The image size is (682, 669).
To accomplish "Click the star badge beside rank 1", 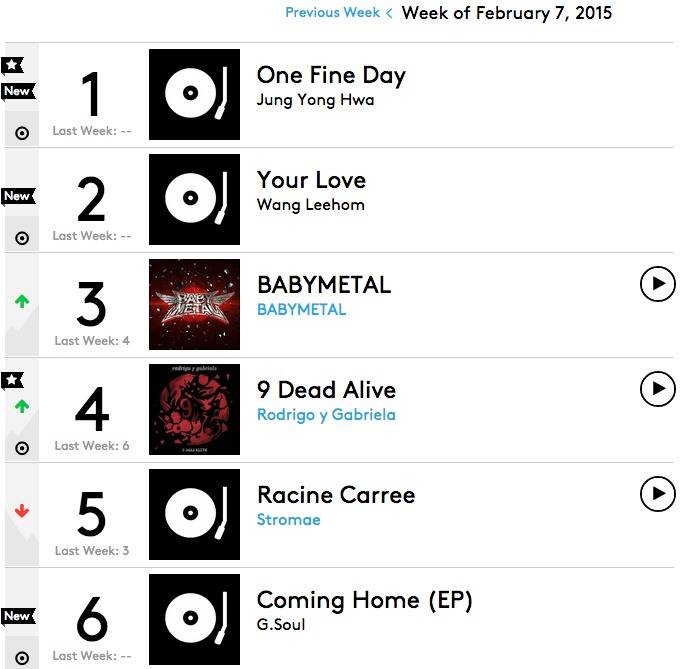I will (x=12, y=65).
